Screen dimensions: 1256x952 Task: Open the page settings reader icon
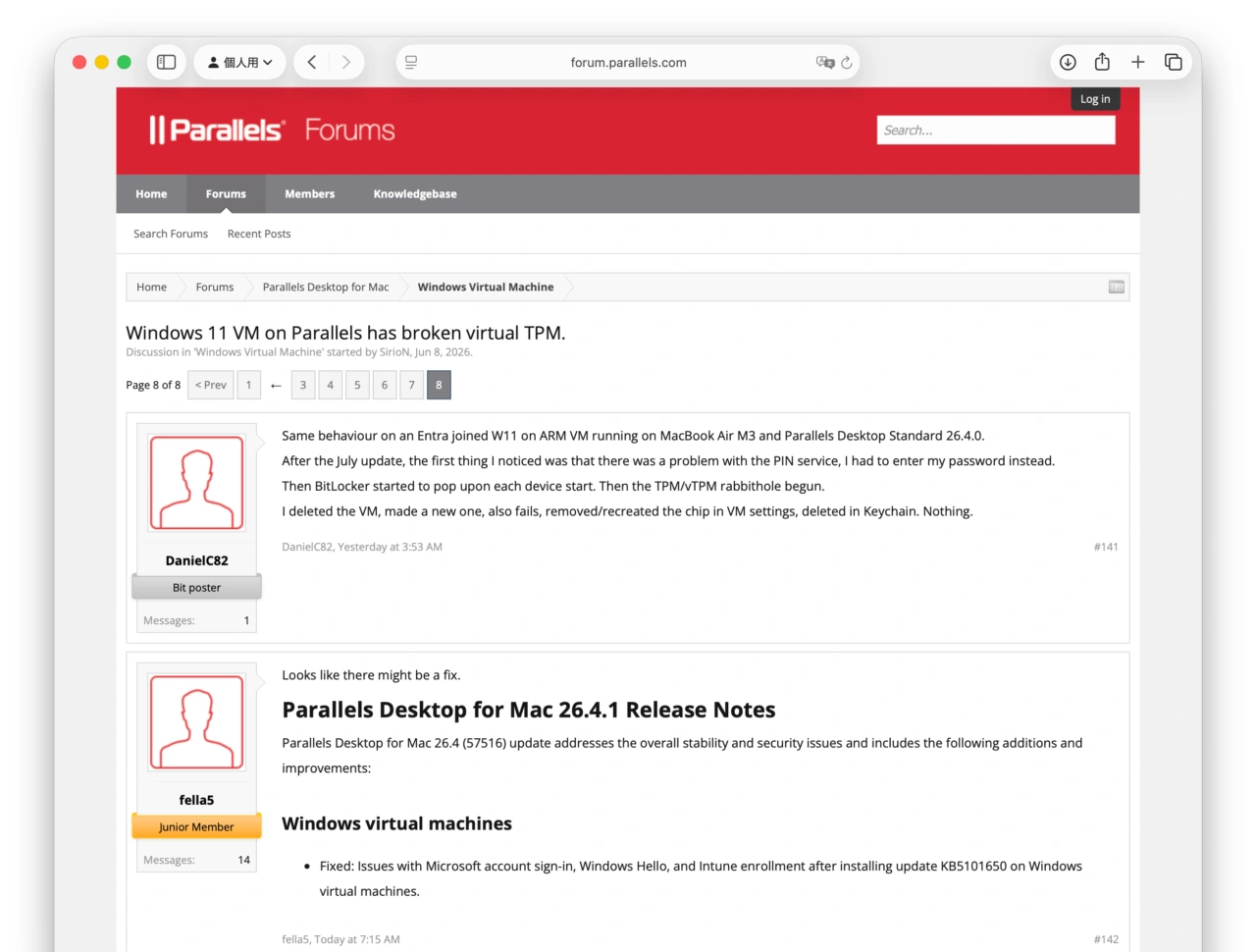[x=411, y=62]
